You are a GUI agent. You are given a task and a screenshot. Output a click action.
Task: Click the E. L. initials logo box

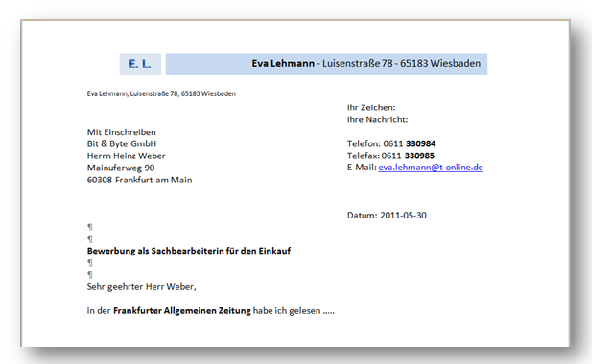pos(140,64)
